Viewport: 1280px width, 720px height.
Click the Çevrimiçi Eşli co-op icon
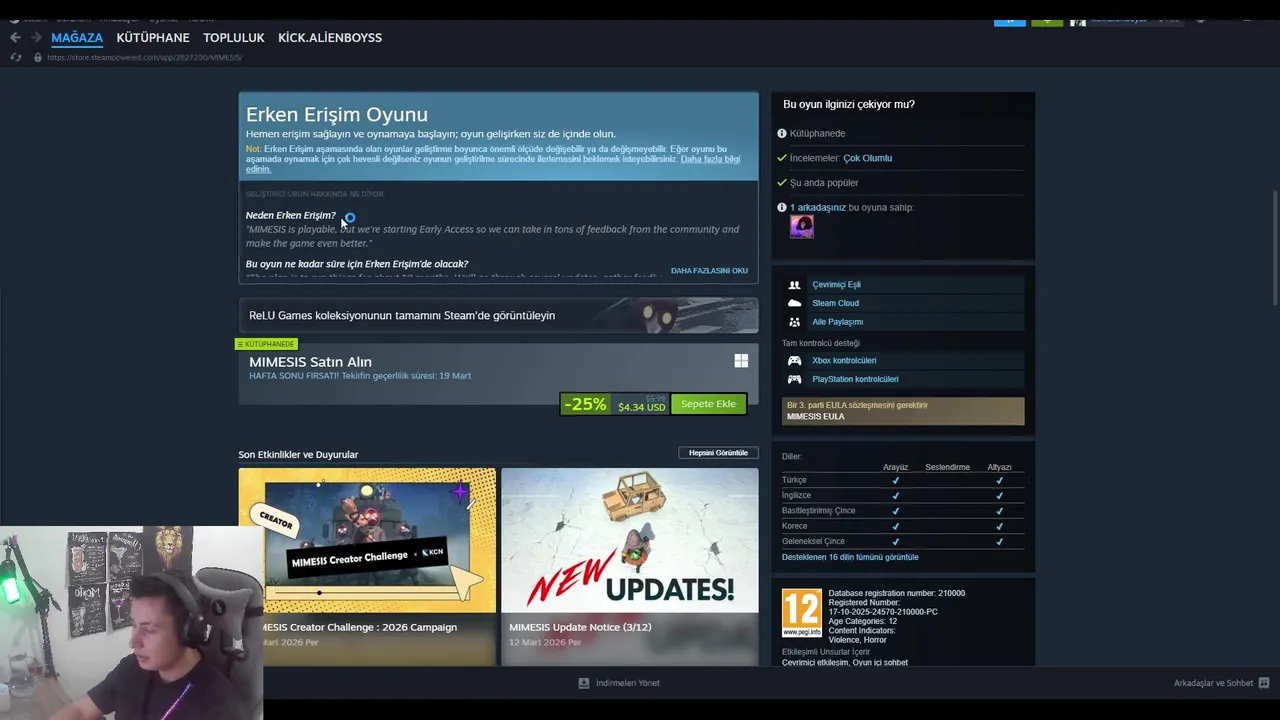794,285
